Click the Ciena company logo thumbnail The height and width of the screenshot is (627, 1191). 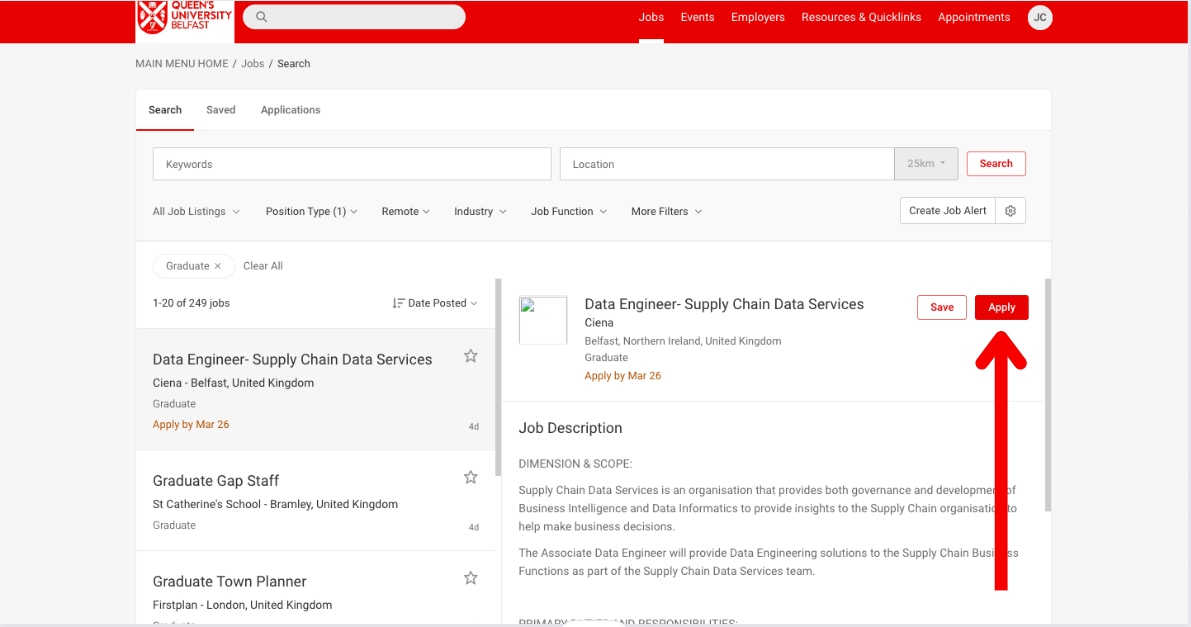click(x=543, y=321)
